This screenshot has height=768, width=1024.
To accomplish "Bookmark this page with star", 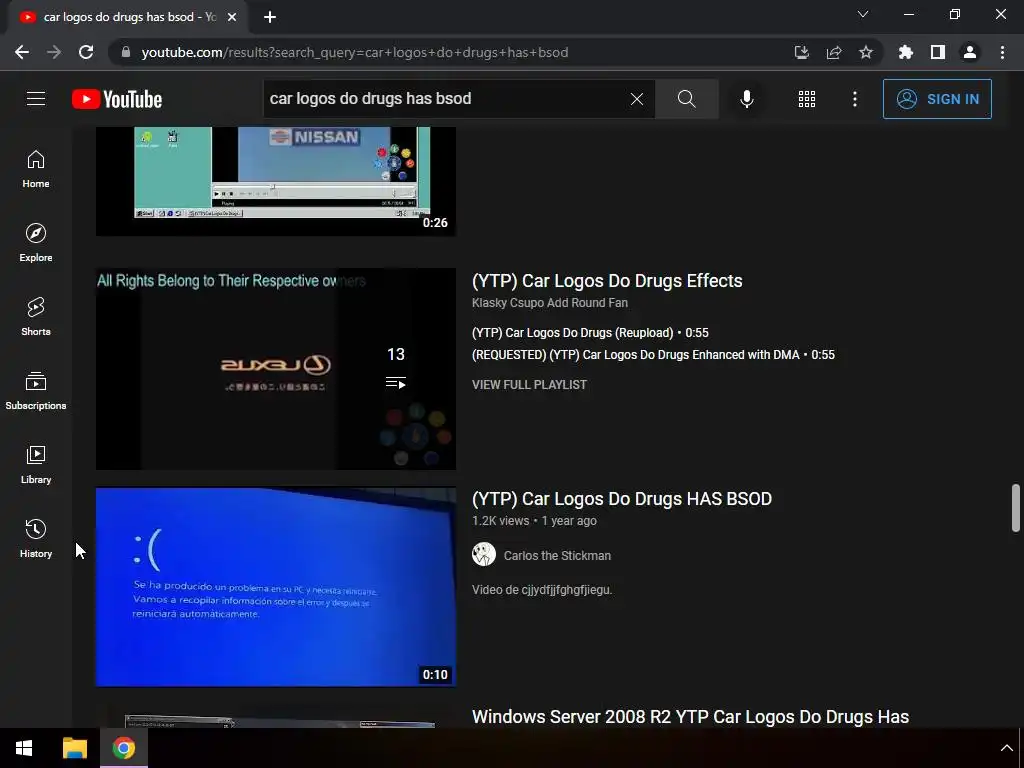I will (x=865, y=52).
